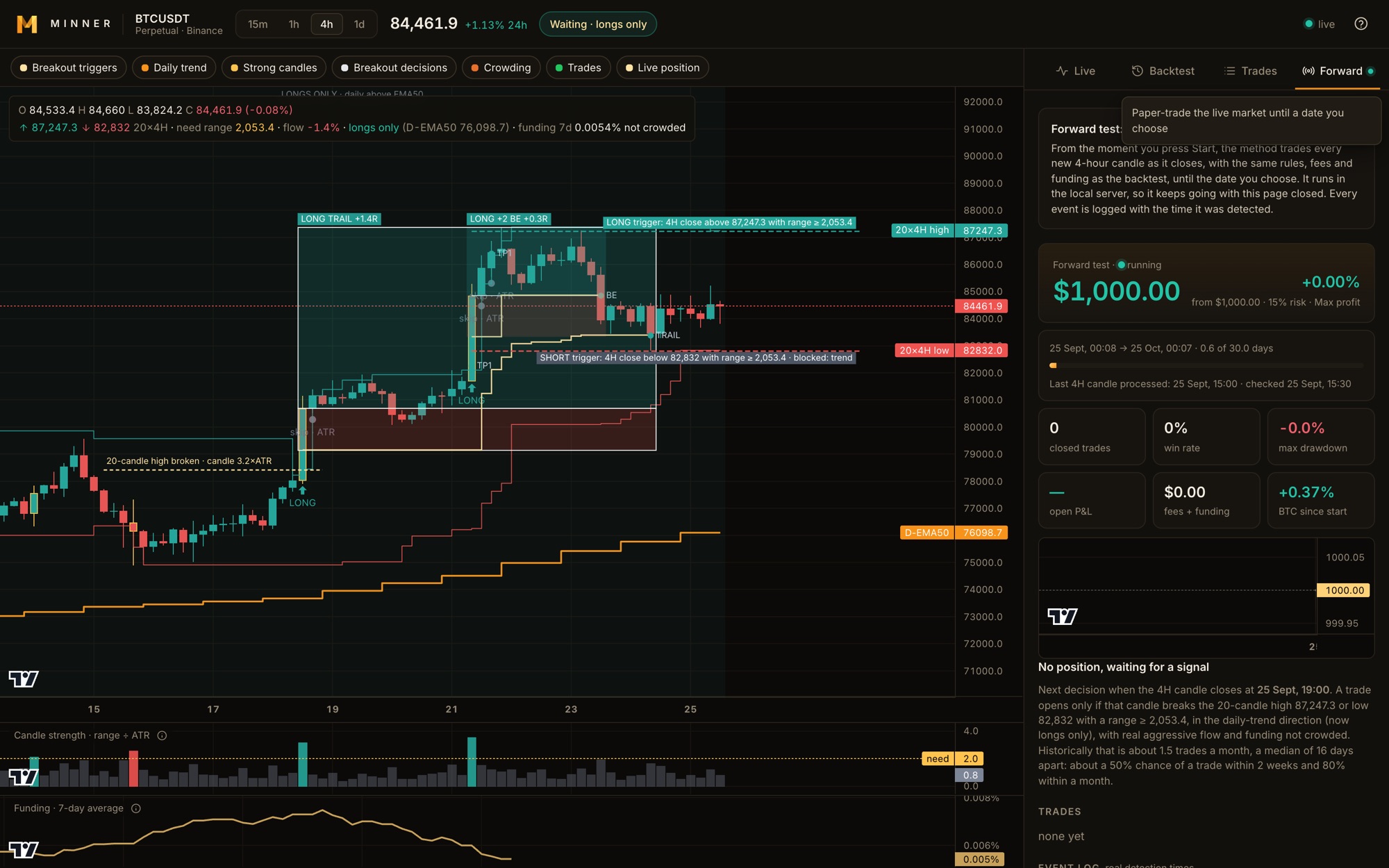The height and width of the screenshot is (868, 1389).
Task: Toggle the Breakout decisions overlay
Action: [394, 67]
